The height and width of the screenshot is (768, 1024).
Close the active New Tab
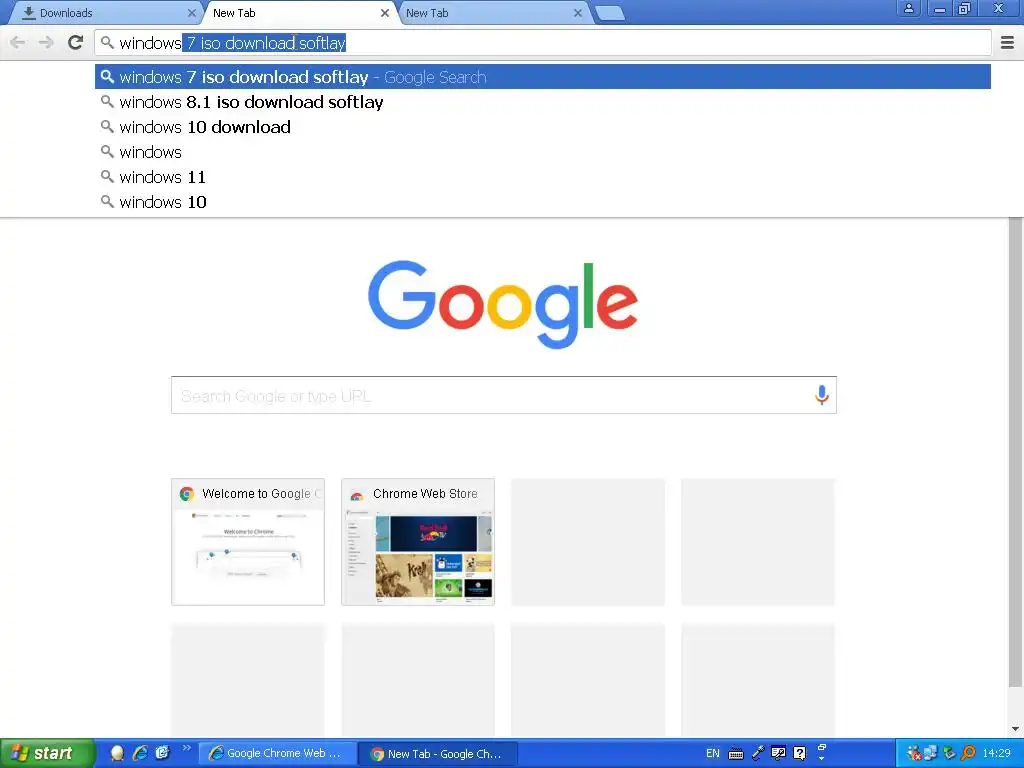pyautogui.click(x=385, y=13)
